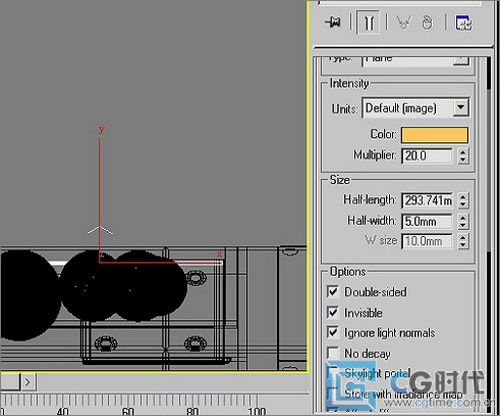Click frame 60 on the timeline

pyautogui.click(x=128, y=411)
